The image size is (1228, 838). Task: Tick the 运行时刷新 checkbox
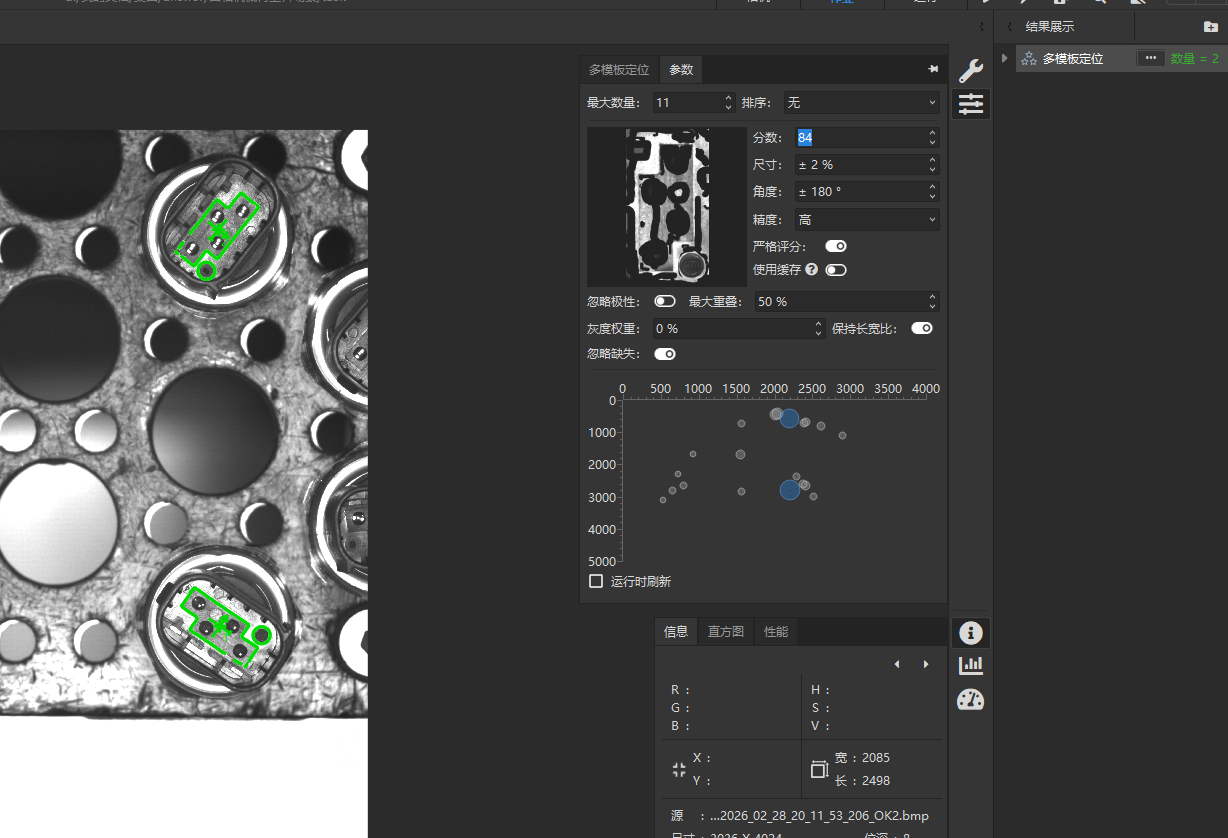(x=596, y=581)
